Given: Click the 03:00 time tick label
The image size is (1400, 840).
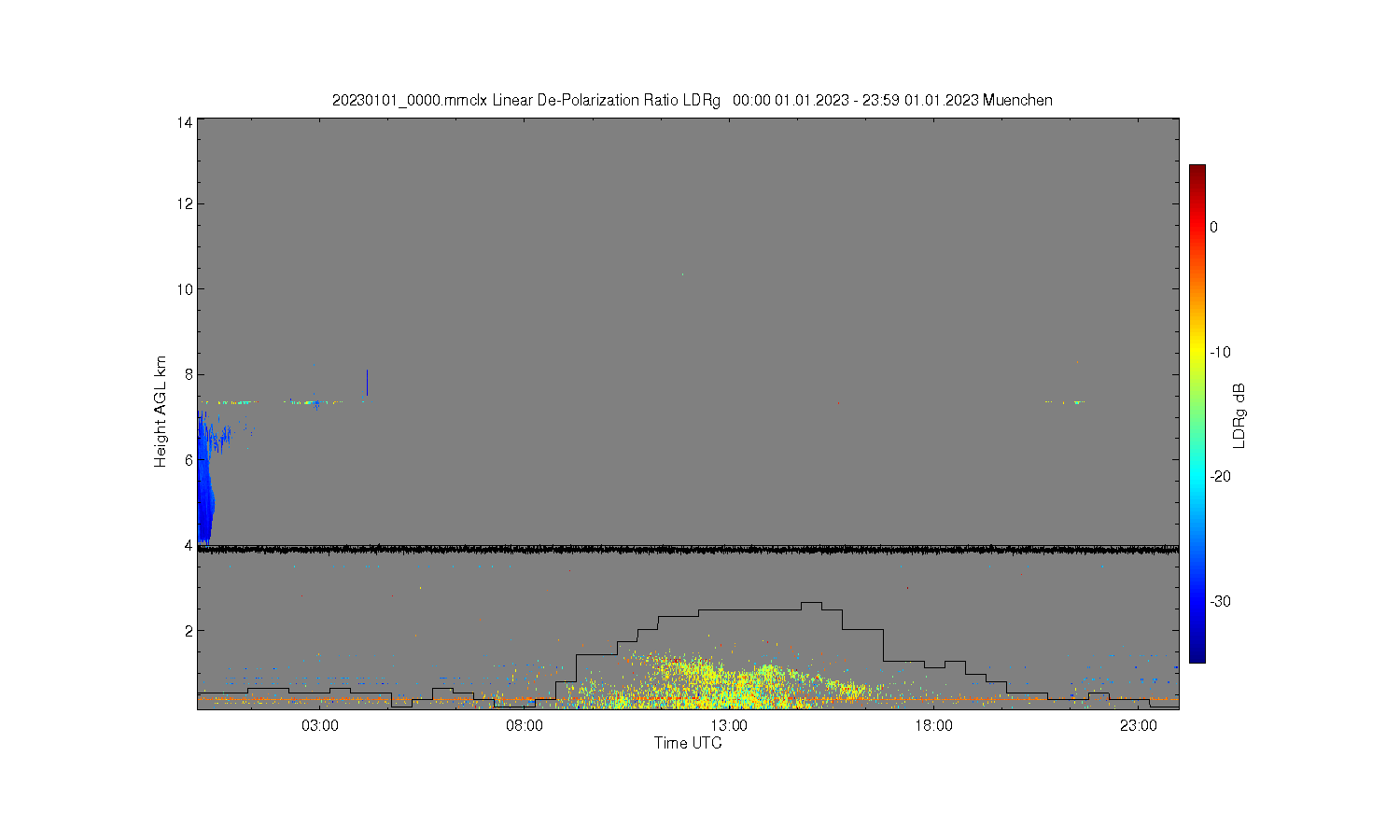Looking at the screenshot, I should click(x=320, y=726).
